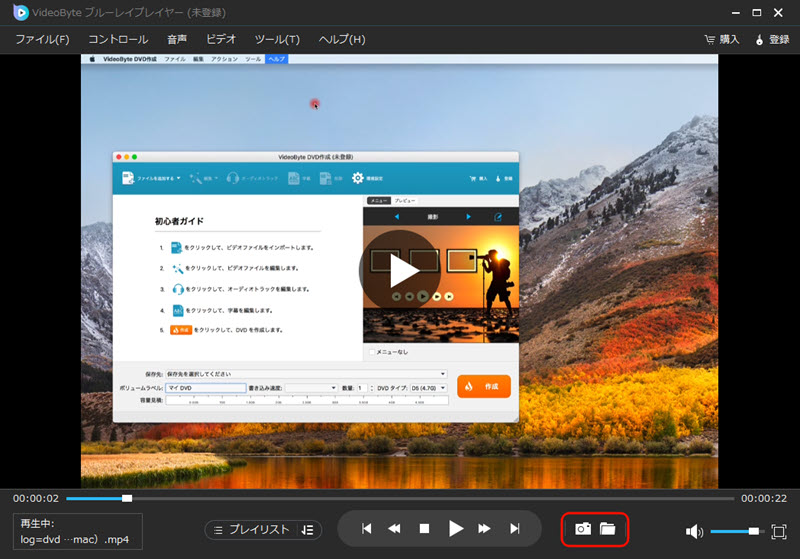The height and width of the screenshot is (559, 800).
Task: Click the メニュー tab in video
Action: tap(379, 201)
